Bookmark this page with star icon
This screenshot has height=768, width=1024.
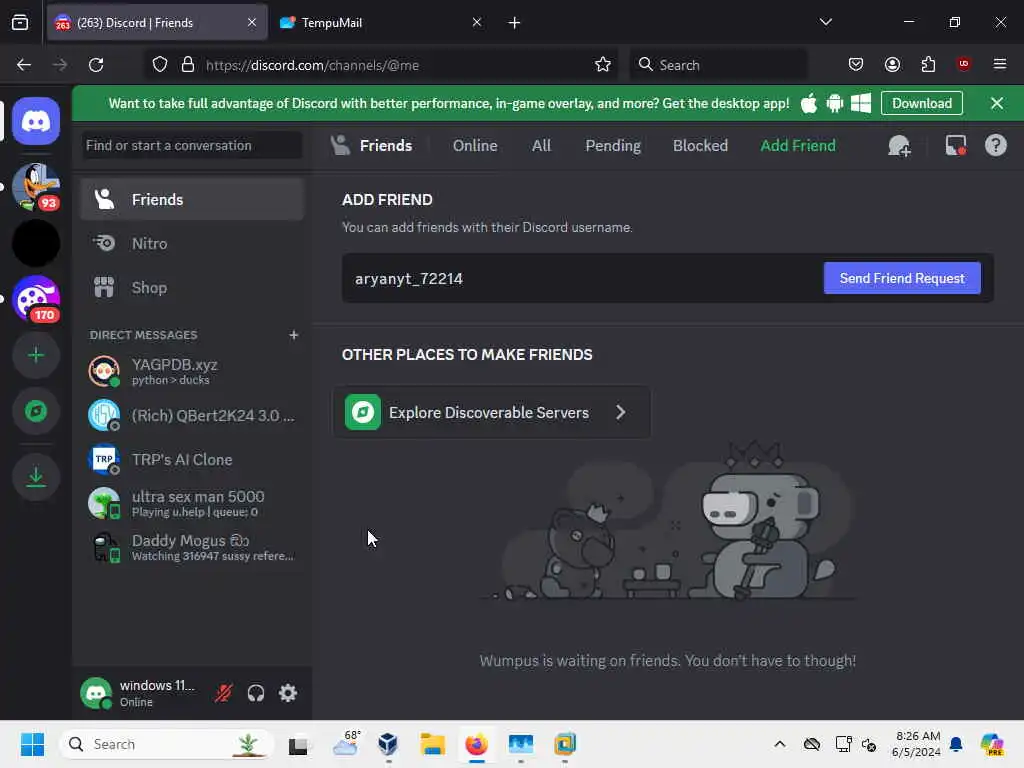pyautogui.click(x=603, y=65)
